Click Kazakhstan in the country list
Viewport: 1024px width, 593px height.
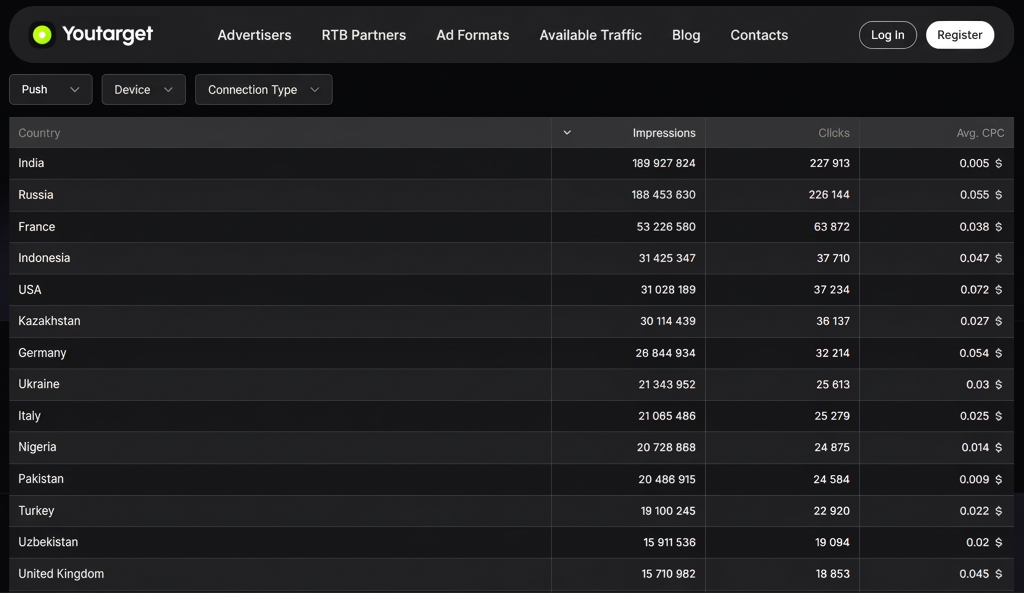tap(49, 321)
